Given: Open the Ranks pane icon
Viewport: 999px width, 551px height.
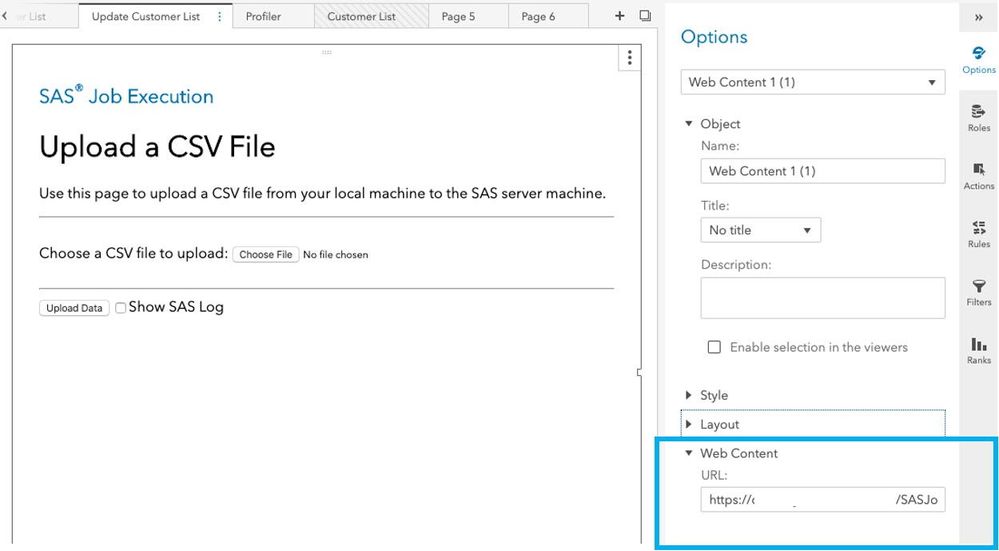Looking at the screenshot, I should point(979,349).
